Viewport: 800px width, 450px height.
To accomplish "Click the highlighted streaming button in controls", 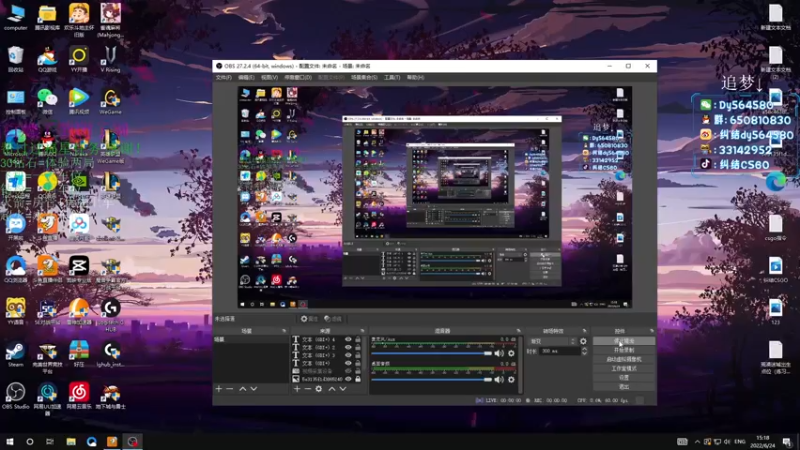I will pos(623,341).
